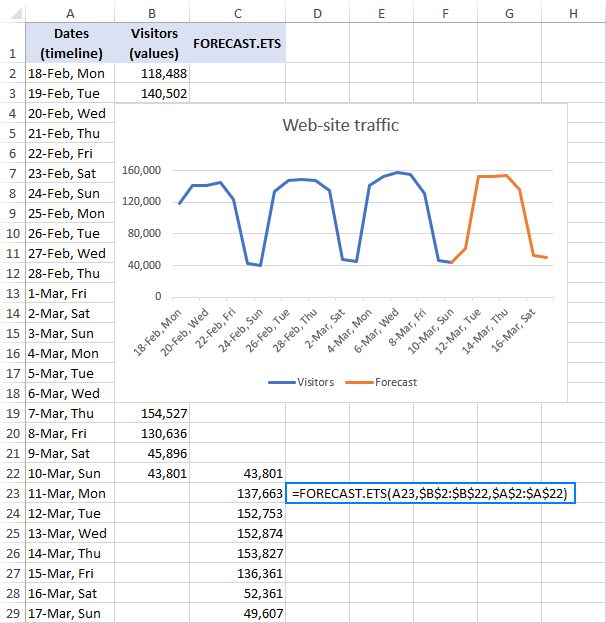This screenshot has width=606, height=623.
Task: Select cell with 26-Feb, Tue
Action: pyautogui.click(x=70, y=233)
